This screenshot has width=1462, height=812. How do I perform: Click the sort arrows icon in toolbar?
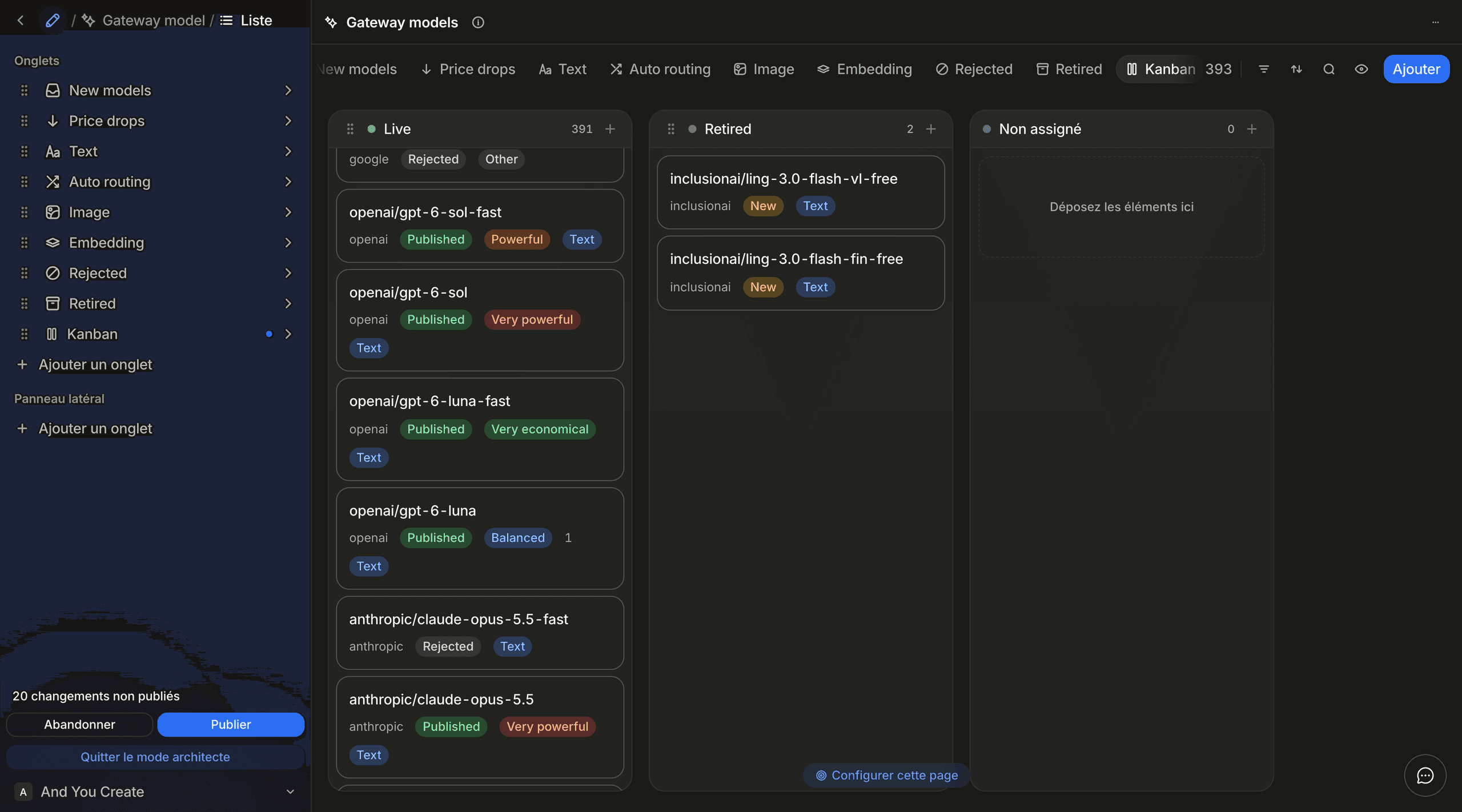[1296, 69]
